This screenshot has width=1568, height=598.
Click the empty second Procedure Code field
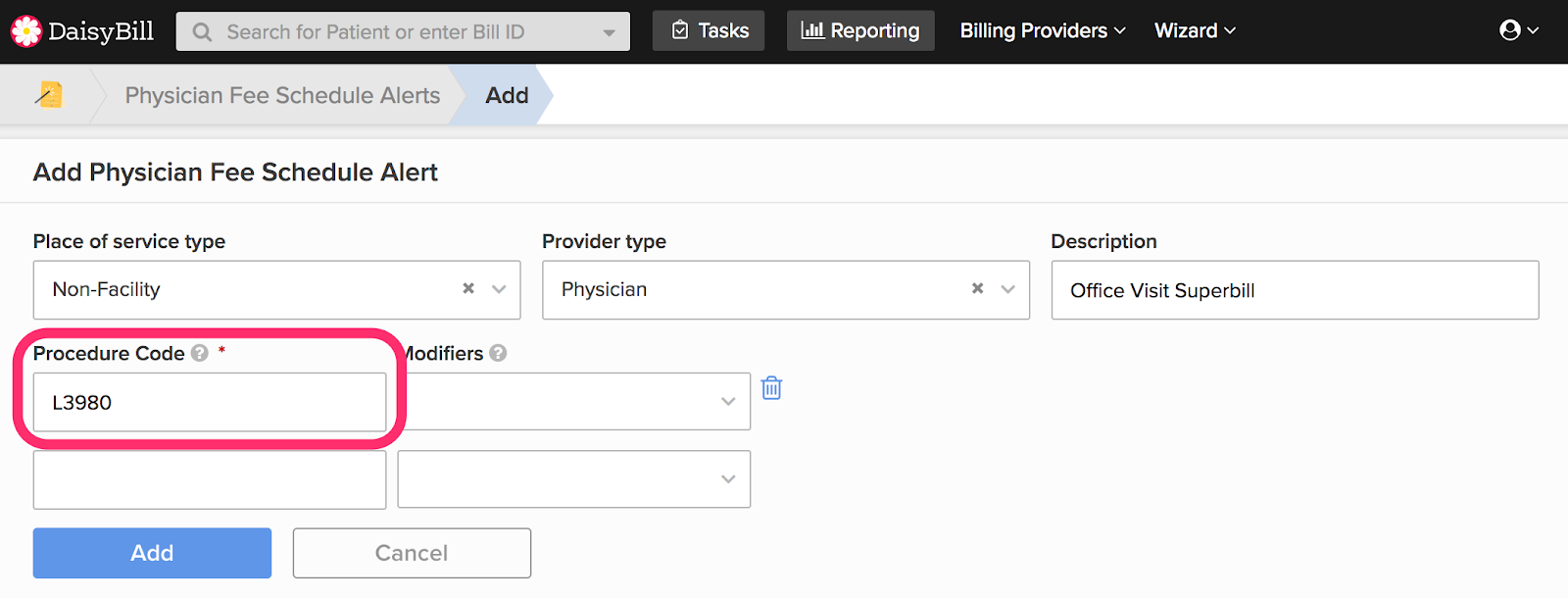click(x=210, y=479)
